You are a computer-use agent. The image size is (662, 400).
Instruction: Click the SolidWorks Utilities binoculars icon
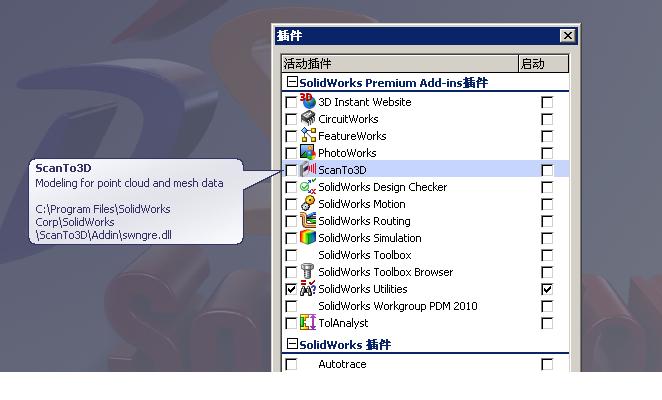click(308, 288)
